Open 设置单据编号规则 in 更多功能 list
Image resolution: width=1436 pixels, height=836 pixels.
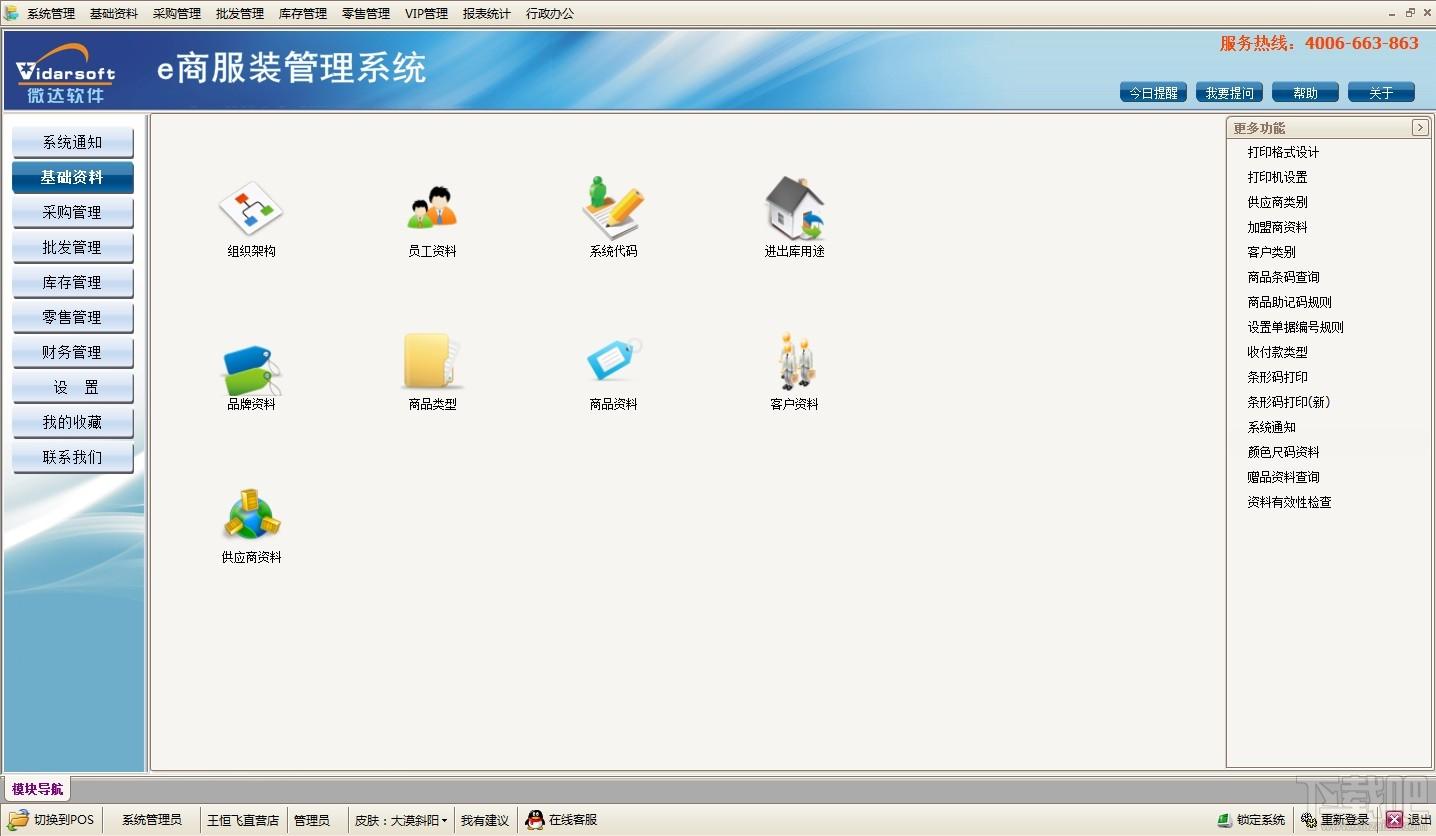pos(1295,327)
